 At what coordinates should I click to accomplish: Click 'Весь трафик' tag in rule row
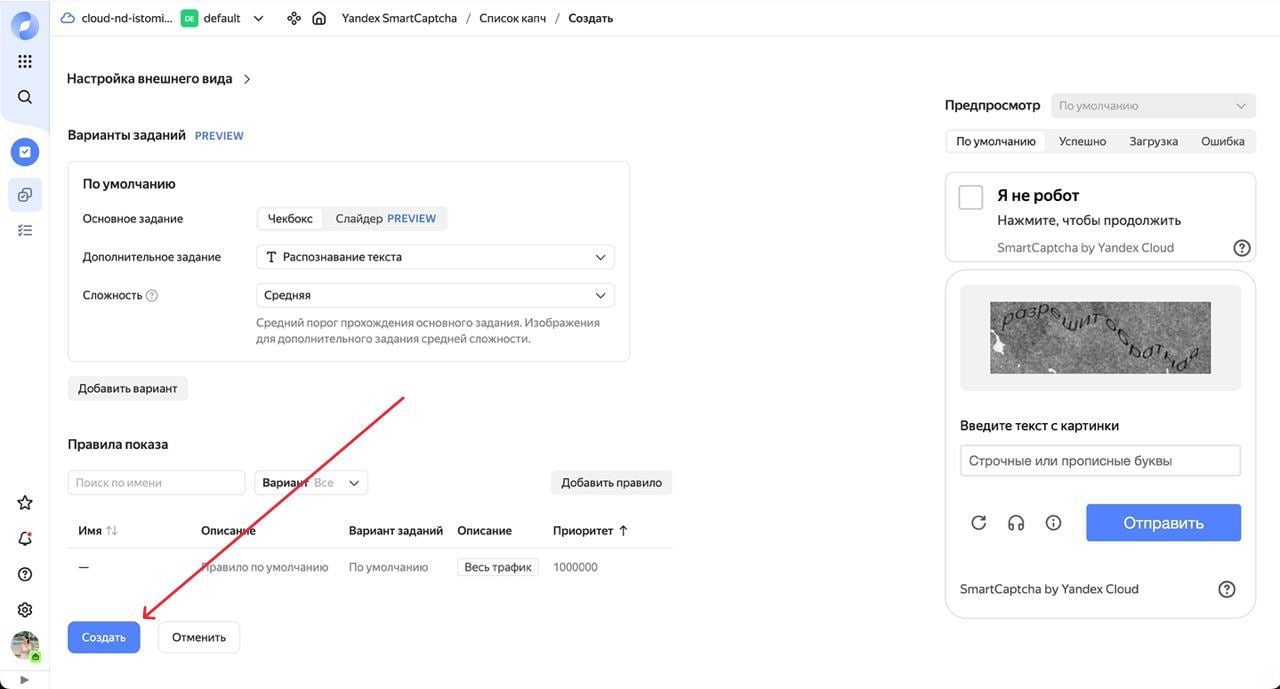(x=498, y=567)
